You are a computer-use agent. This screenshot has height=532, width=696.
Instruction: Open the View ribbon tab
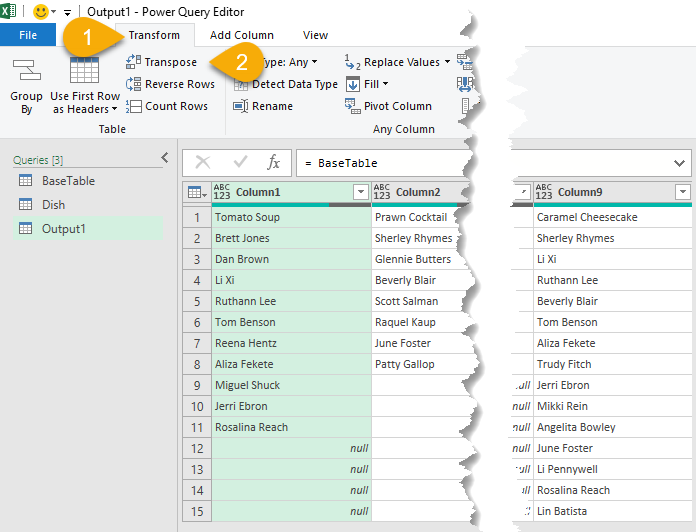pos(315,35)
